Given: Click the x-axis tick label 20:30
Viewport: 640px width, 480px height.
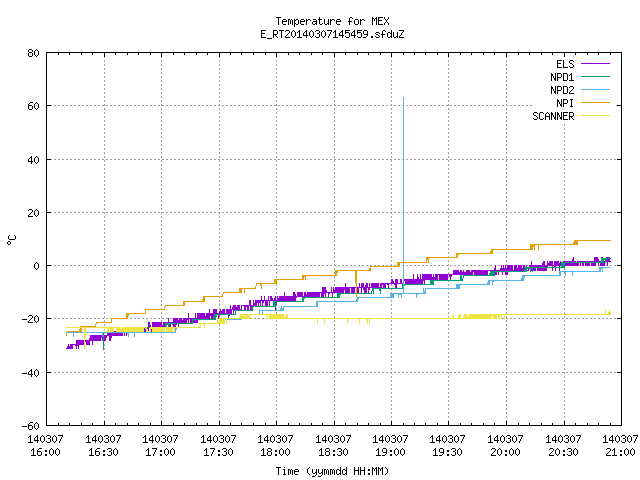Looking at the screenshot, I should pyautogui.click(x=564, y=452).
